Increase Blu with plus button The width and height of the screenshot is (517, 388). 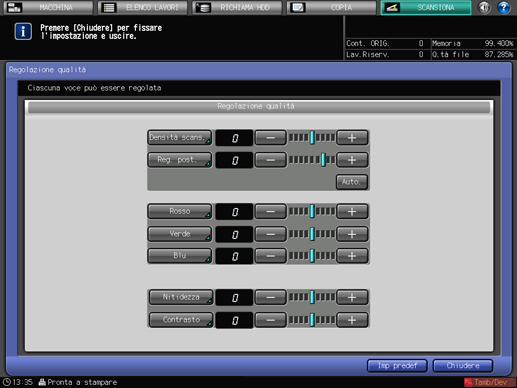(352, 256)
